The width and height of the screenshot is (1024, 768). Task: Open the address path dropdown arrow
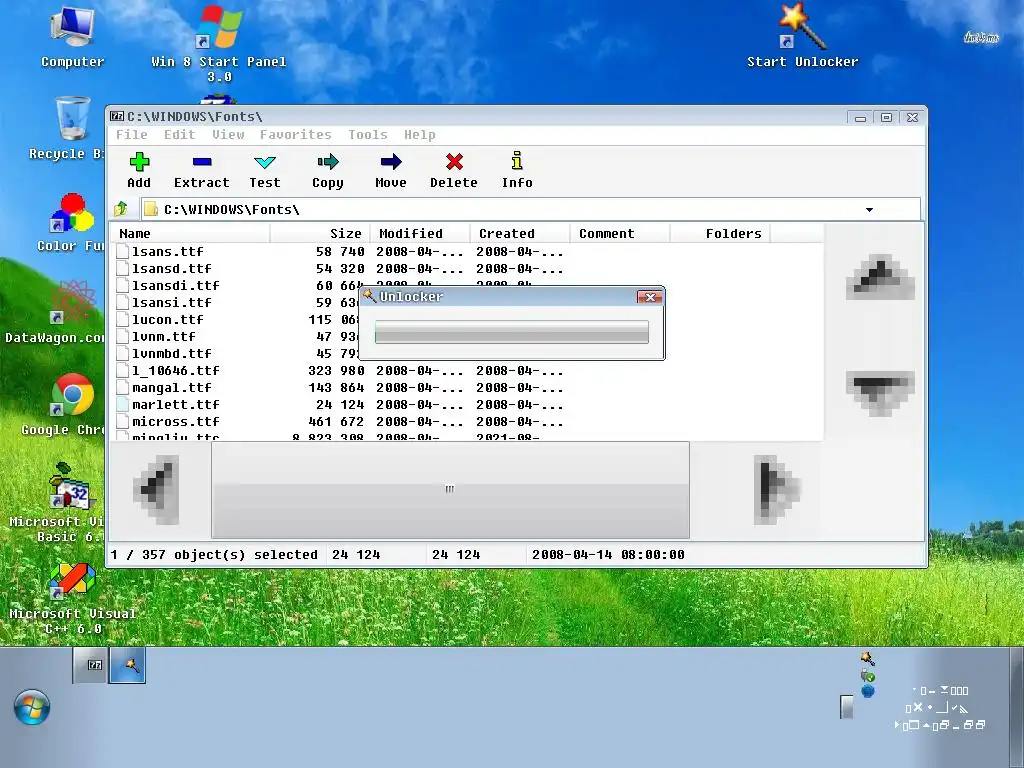[869, 210]
